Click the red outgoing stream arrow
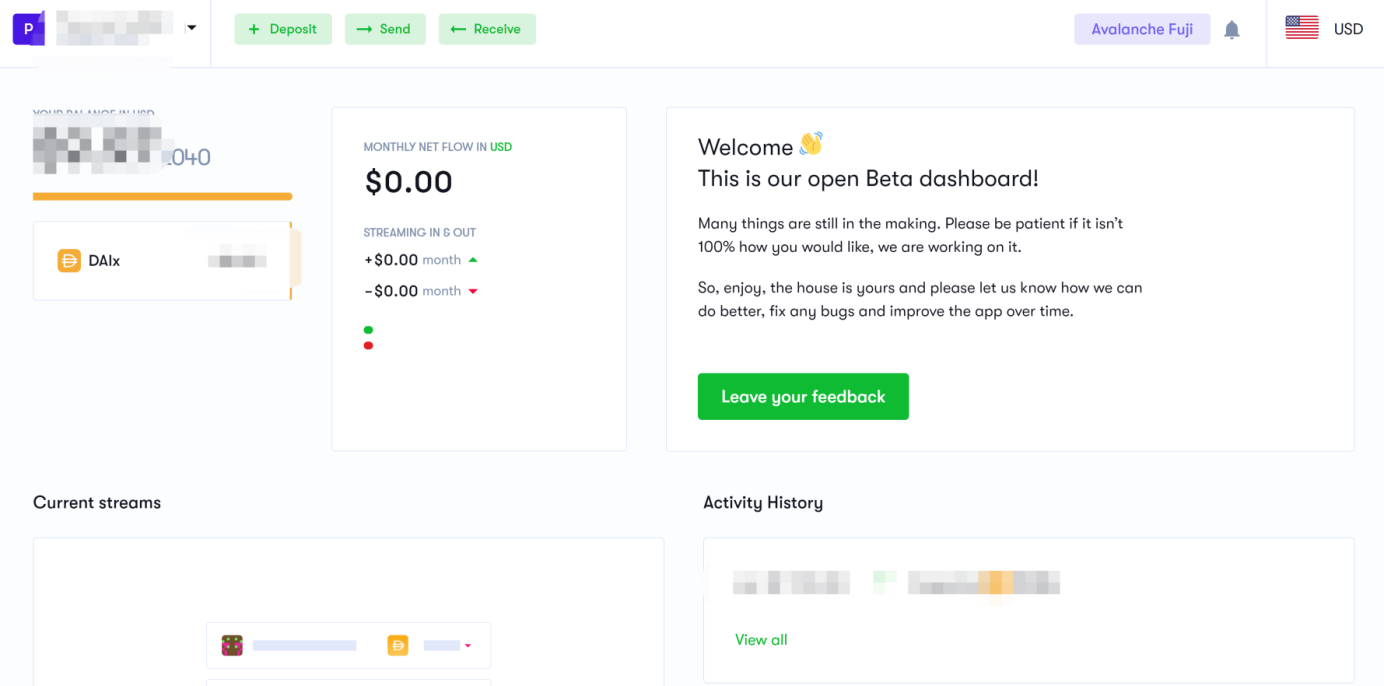 pos(473,291)
